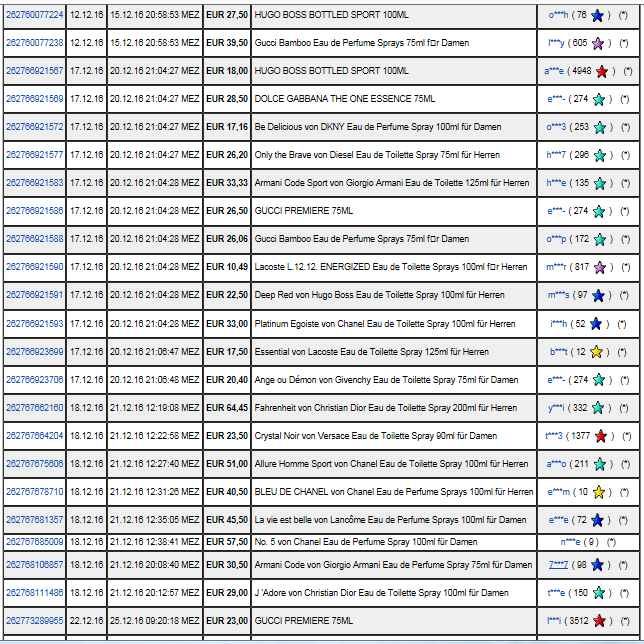Click the (*) marker beside buyer b***t
The image size is (644, 644).
(x=622, y=352)
